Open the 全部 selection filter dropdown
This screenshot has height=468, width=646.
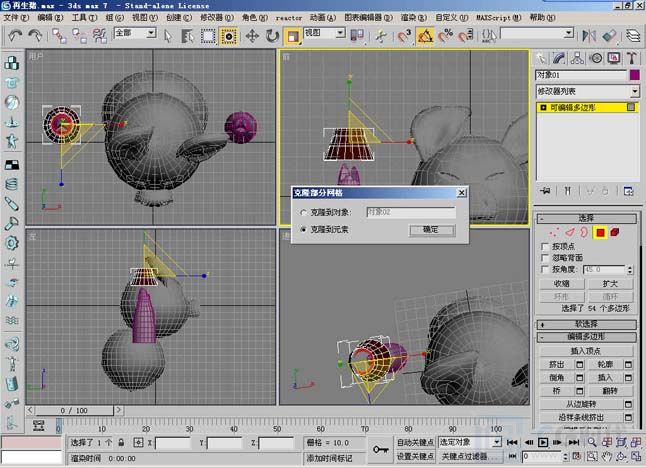[151, 33]
